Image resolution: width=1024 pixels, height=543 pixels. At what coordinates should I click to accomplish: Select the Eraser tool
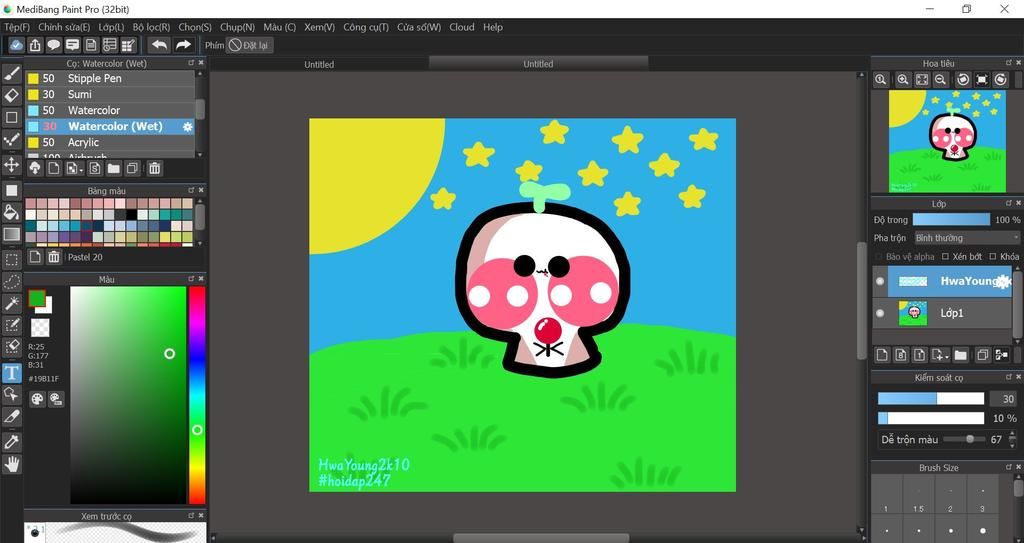pos(11,95)
